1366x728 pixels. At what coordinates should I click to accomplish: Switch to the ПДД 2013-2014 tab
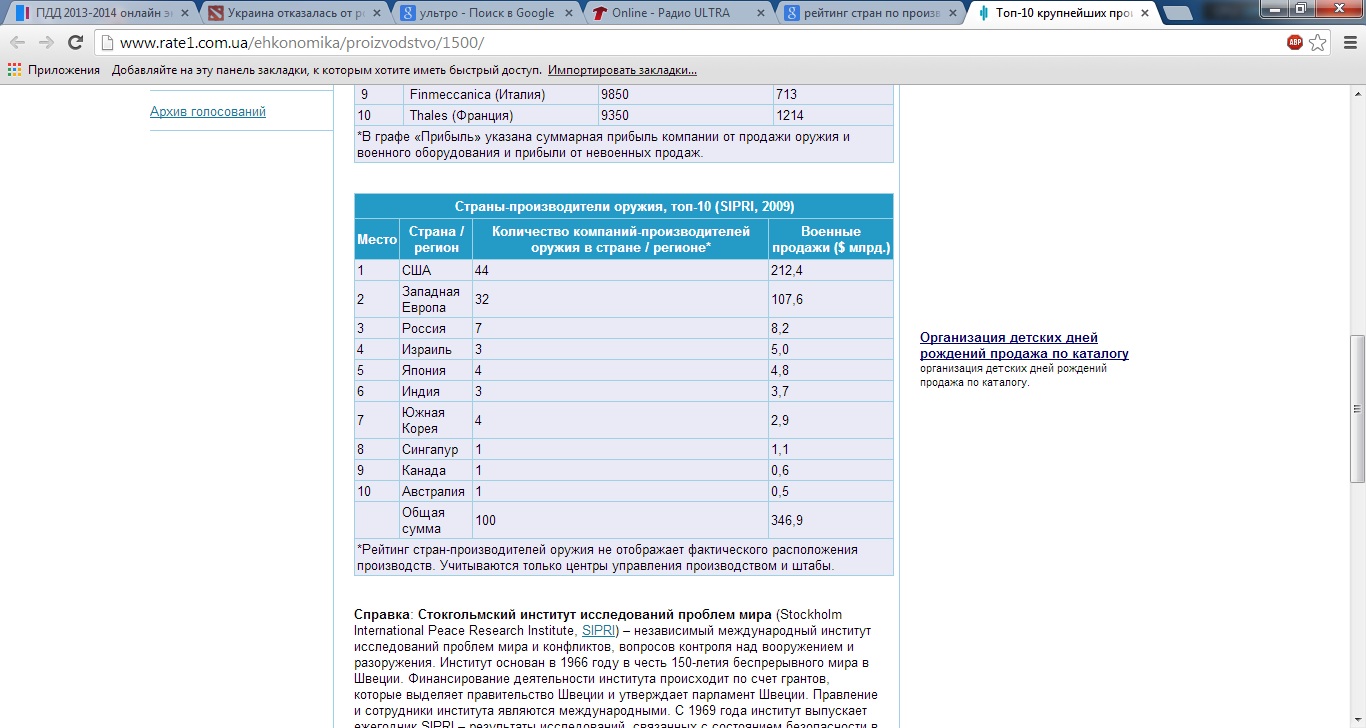(95, 14)
